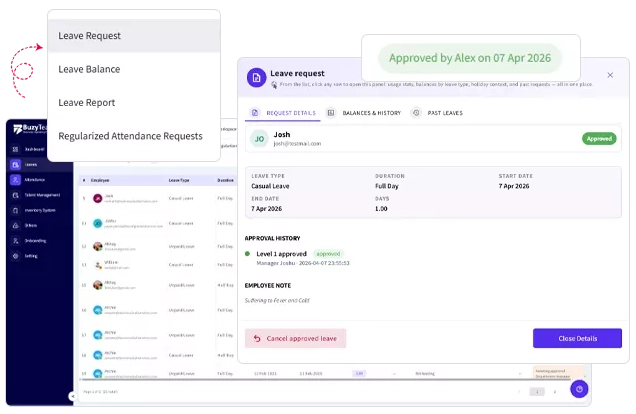Viewport: 636px width, 414px height.
Task: Click the Casual Leave value under Leave Type
Action: [x=270, y=186]
